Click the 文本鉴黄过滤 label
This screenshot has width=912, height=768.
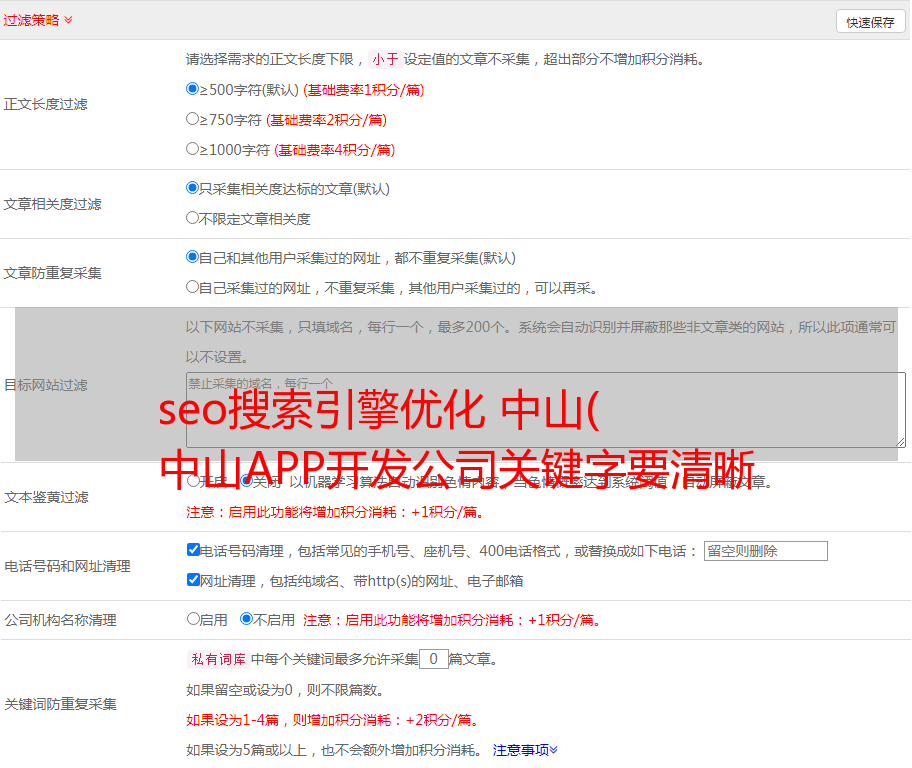(x=47, y=497)
